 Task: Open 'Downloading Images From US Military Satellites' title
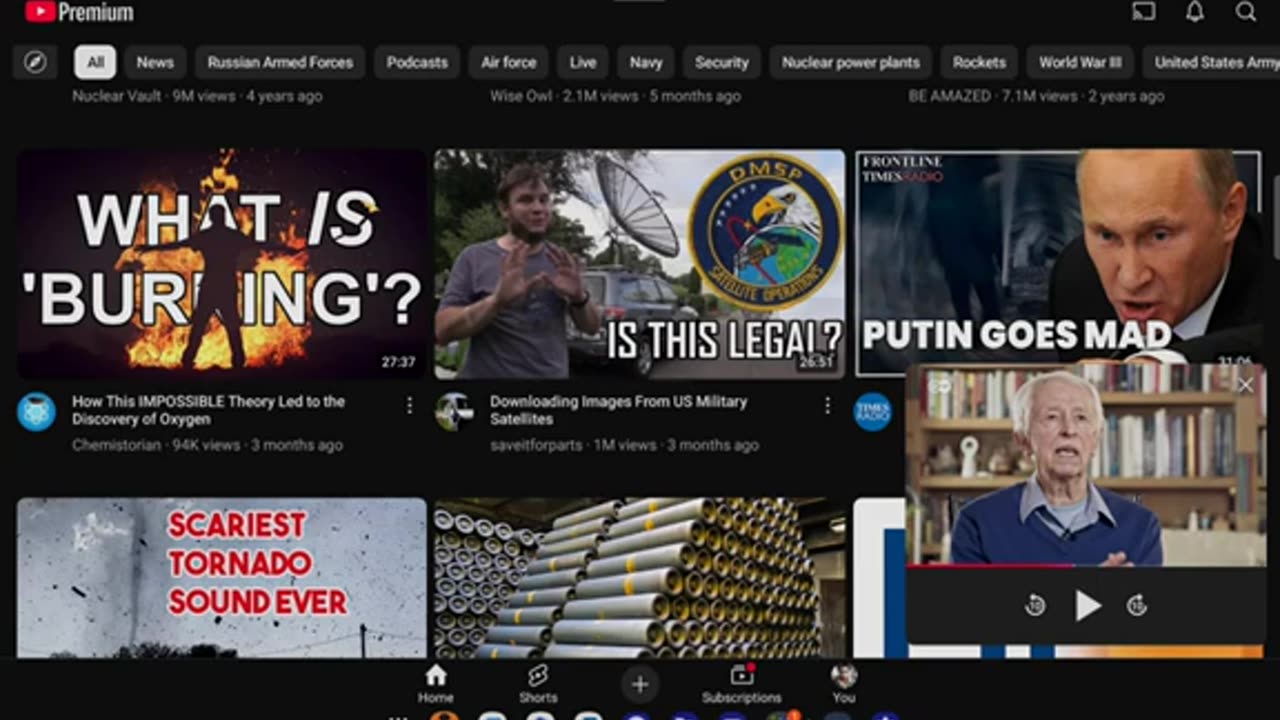click(618, 410)
